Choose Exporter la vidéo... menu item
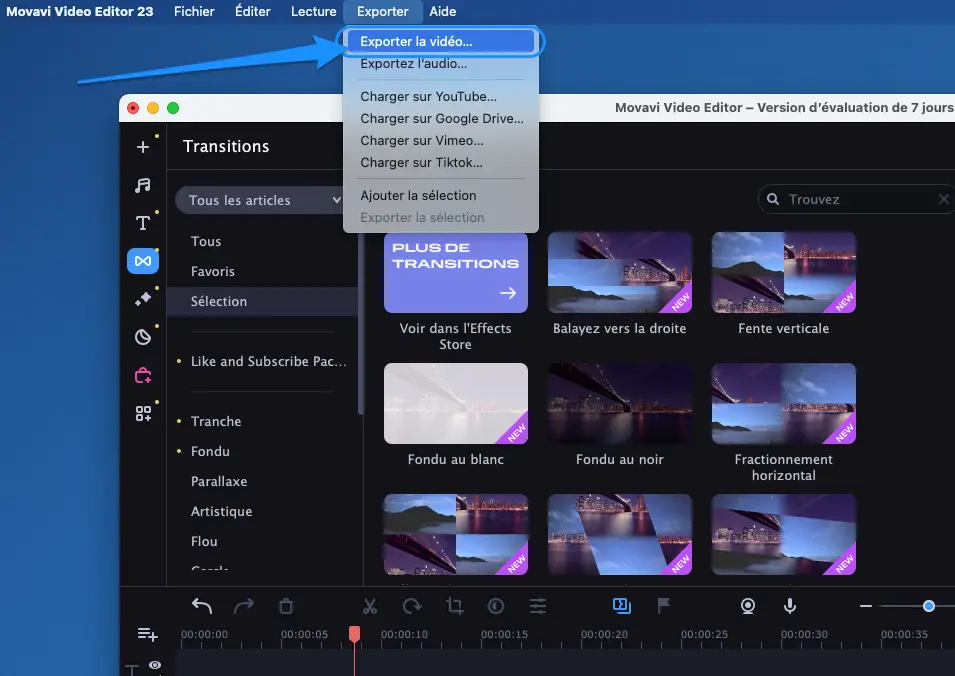 441,41
